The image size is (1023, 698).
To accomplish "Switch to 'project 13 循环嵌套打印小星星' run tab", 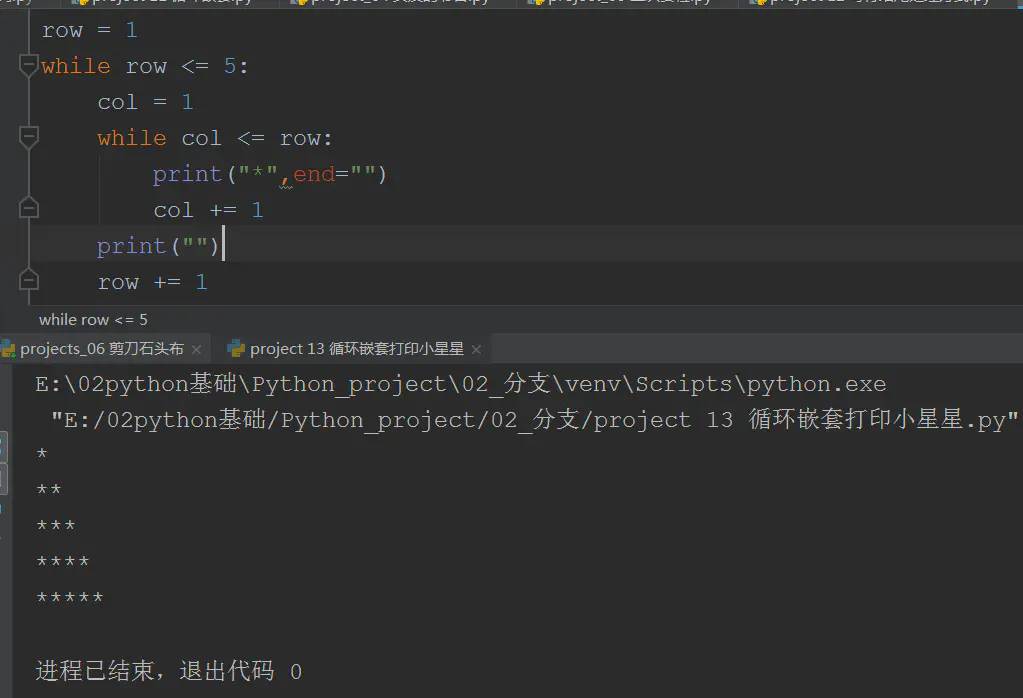I will click(x=356, y=349).
